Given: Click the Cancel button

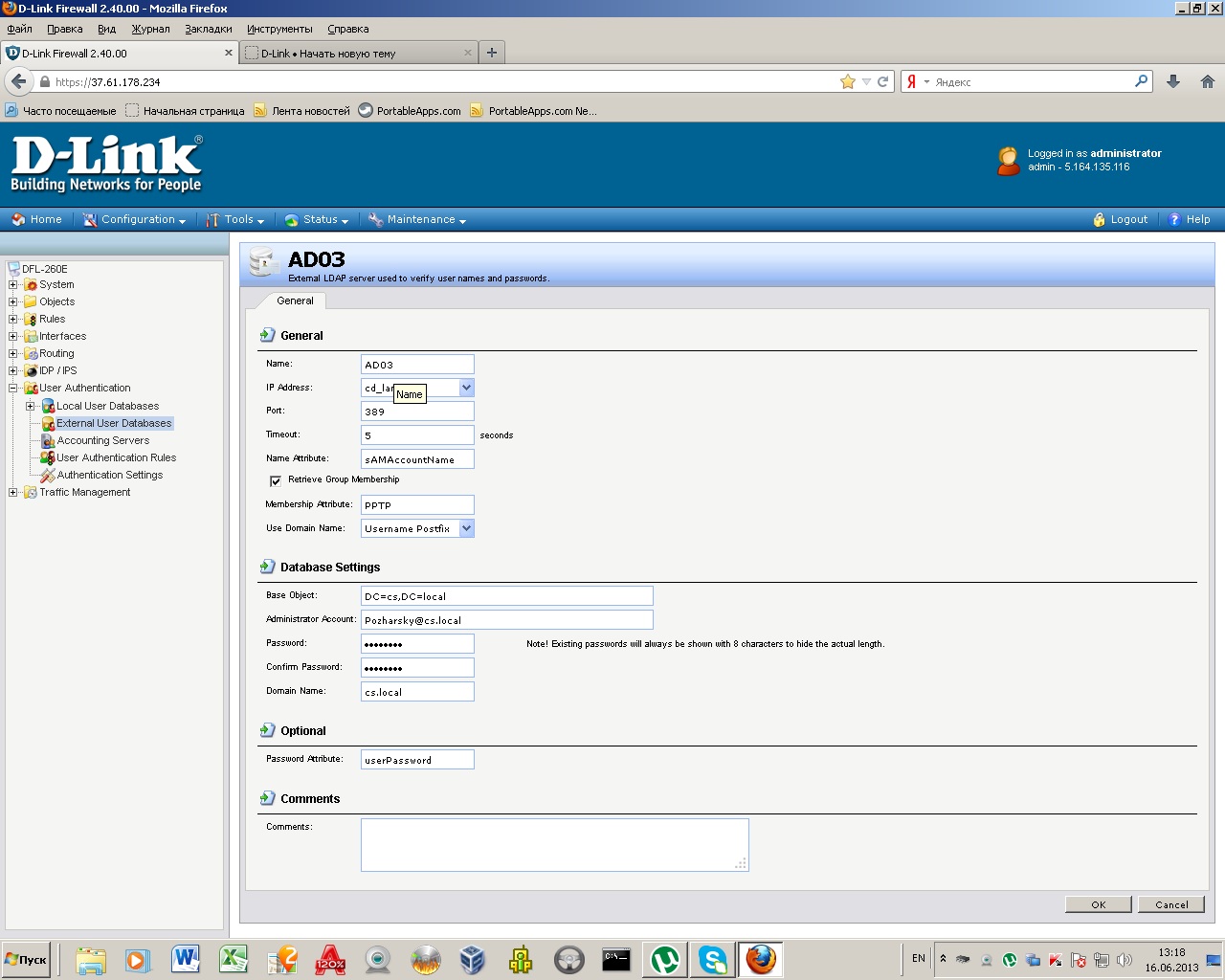Looking at the screenshot, I should (x=1171, y=904).
